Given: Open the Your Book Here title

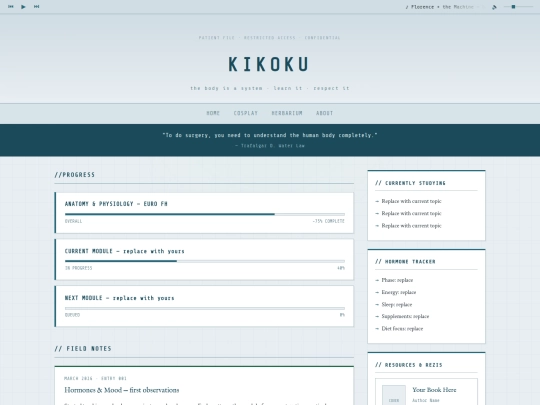Looking at the screenshot, I should [434, 390].
